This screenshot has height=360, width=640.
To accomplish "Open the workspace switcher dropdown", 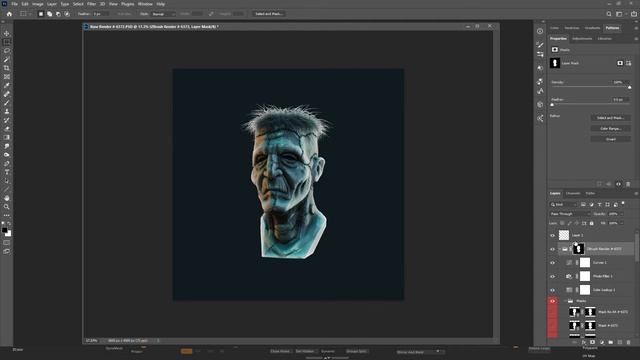I will [x=620, y=14].
